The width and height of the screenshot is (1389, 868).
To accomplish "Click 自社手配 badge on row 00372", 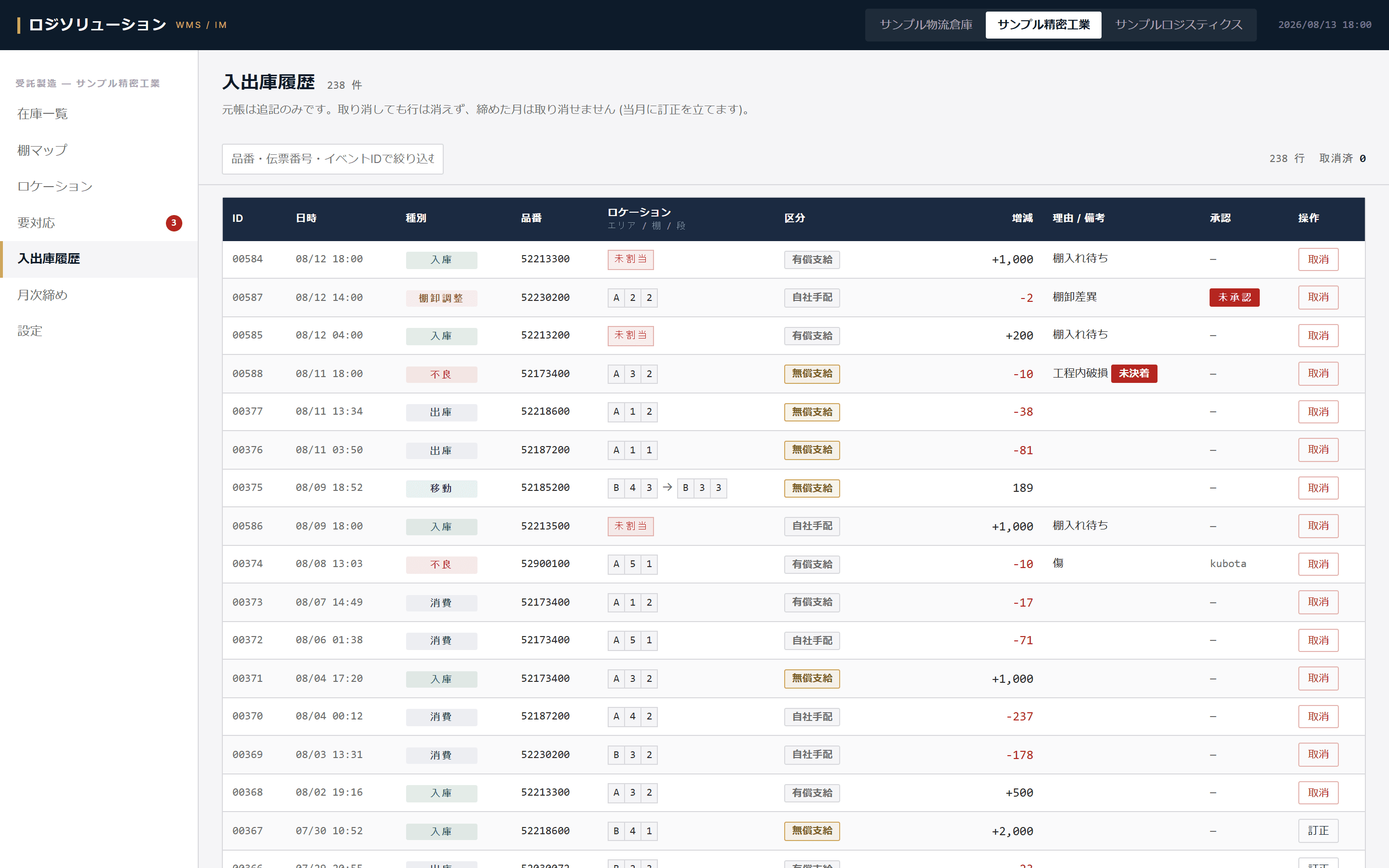I will (812, 641).
